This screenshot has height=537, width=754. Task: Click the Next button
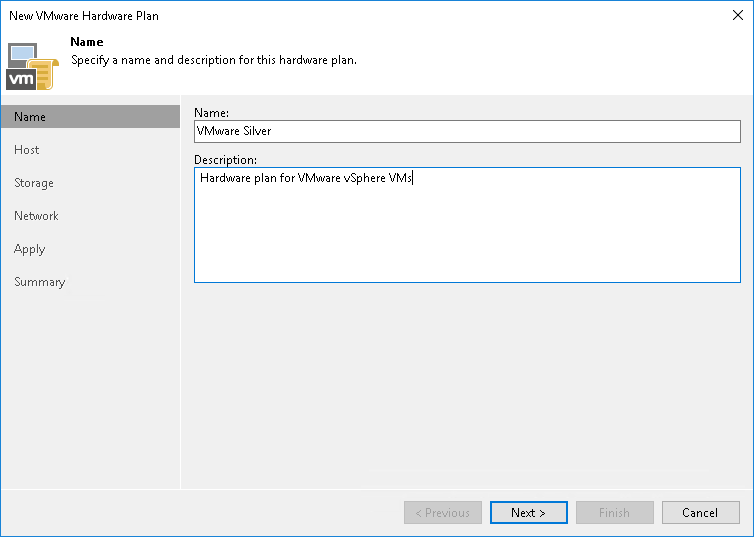[x=528, y=513]
